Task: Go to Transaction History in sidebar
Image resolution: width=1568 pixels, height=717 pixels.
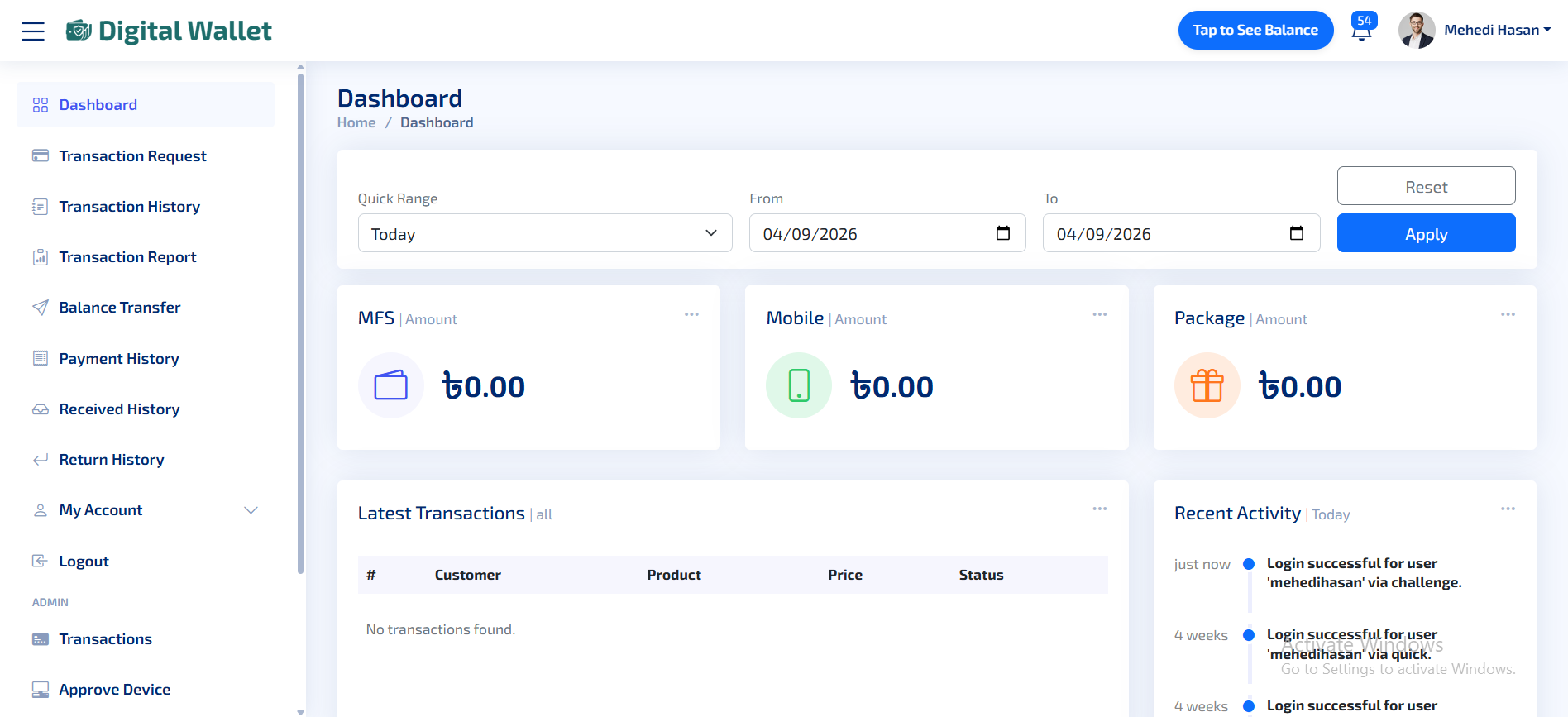Action: pyautogui.click(x=129, y=207)
